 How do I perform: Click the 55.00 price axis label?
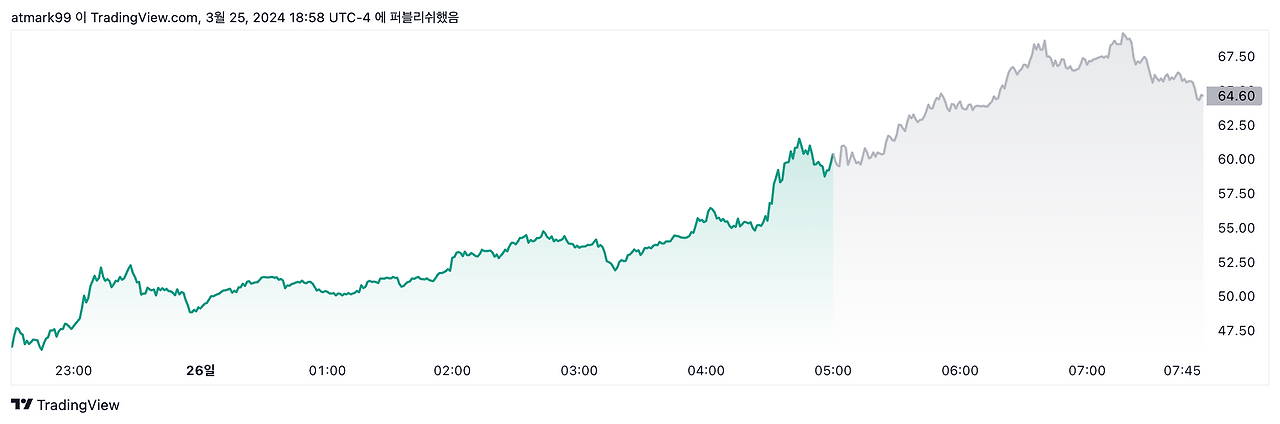point(1236,228)
